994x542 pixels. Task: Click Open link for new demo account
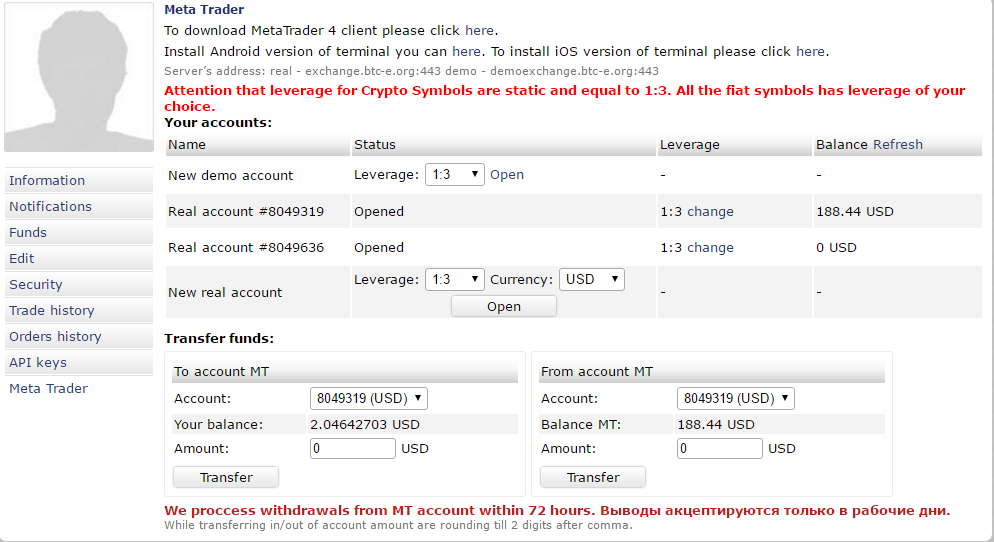pyautogui.click(x=507, y=175)
